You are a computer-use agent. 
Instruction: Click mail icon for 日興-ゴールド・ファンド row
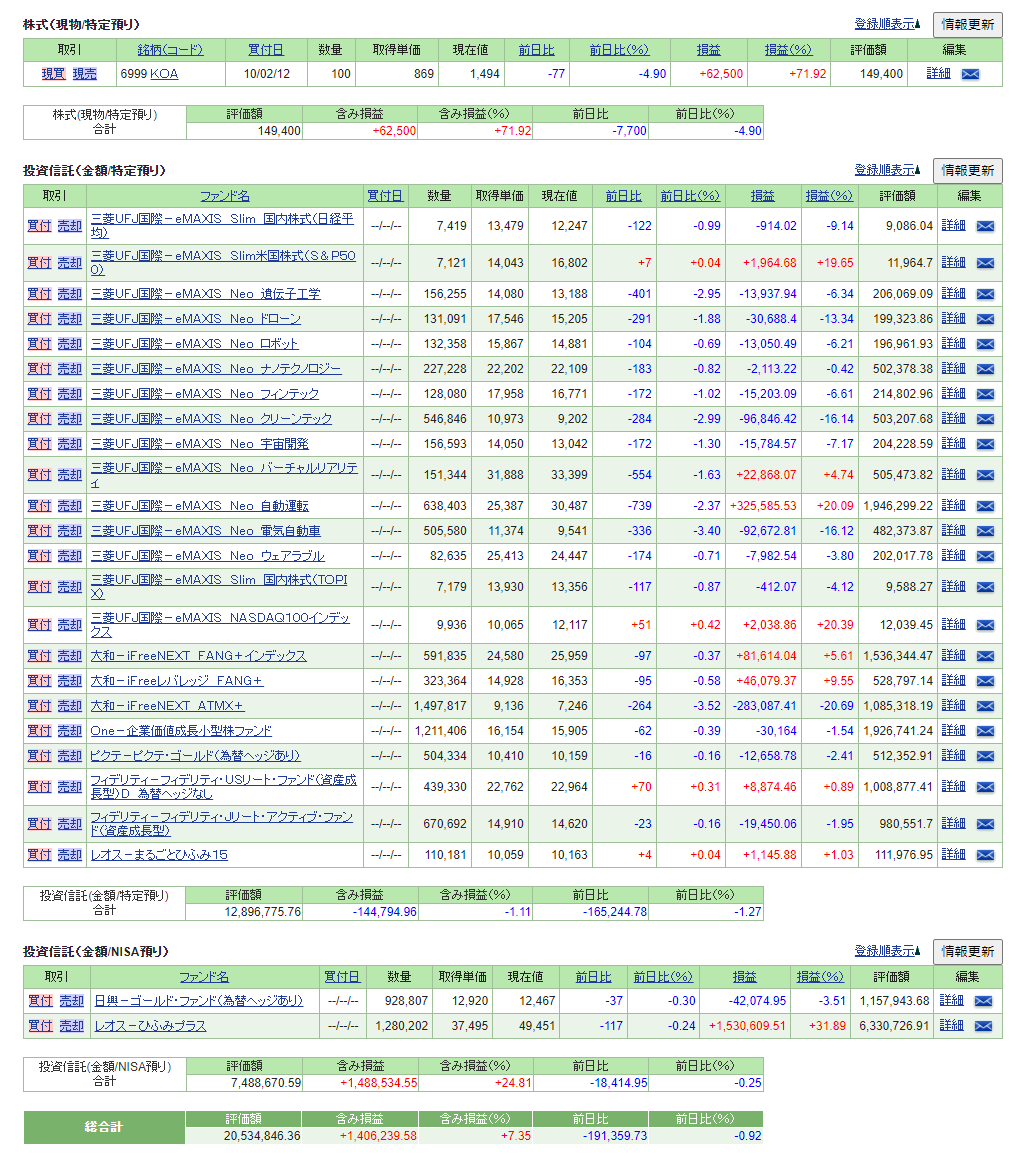[x=983, y=1001]
